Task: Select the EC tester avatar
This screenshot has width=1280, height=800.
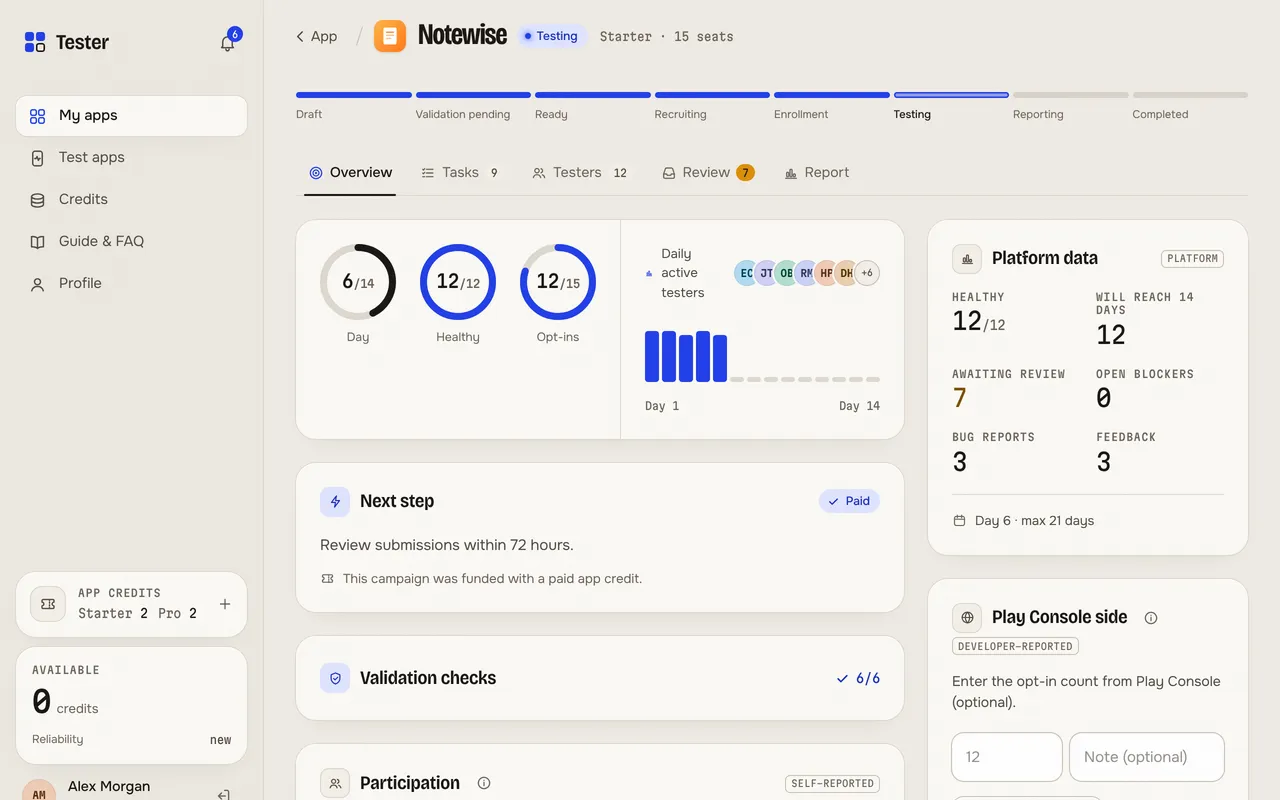Action: tap(746, 273)
